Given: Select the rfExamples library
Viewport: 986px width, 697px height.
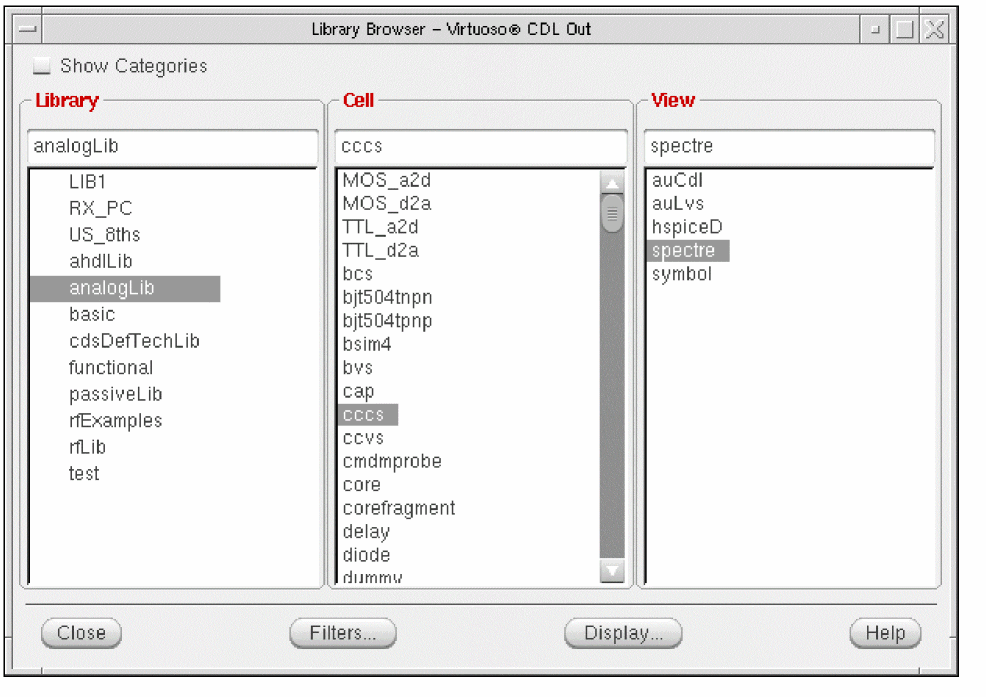Looking at the screenshot, I should [115, 420].
